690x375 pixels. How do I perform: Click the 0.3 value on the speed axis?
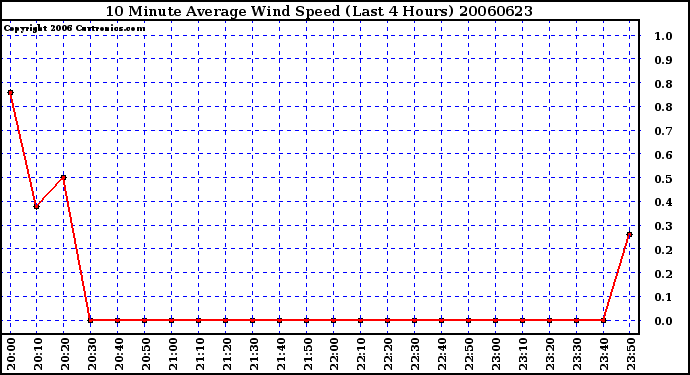(663, 226)
